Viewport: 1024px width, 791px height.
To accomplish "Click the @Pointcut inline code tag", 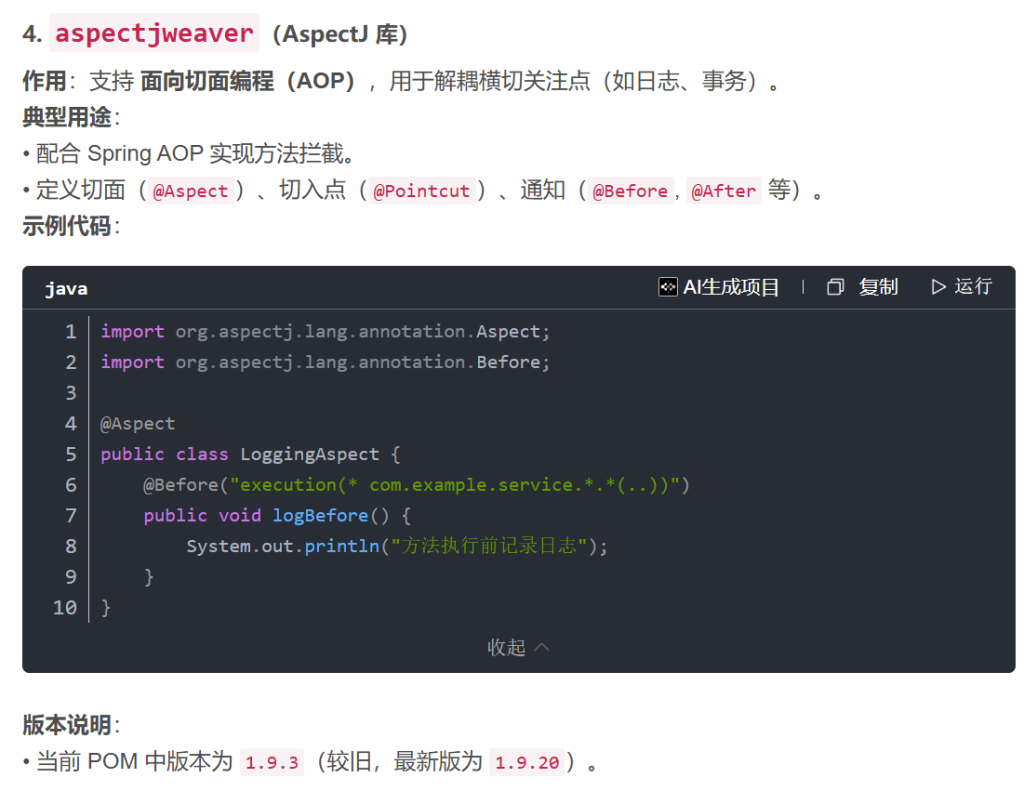I will tap(421, 191).
